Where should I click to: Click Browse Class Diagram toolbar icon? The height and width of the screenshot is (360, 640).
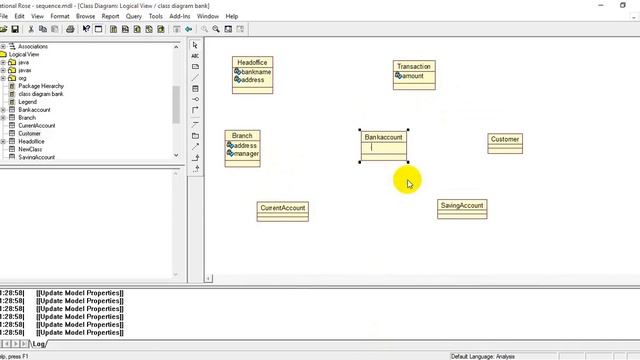pos(113,29)
